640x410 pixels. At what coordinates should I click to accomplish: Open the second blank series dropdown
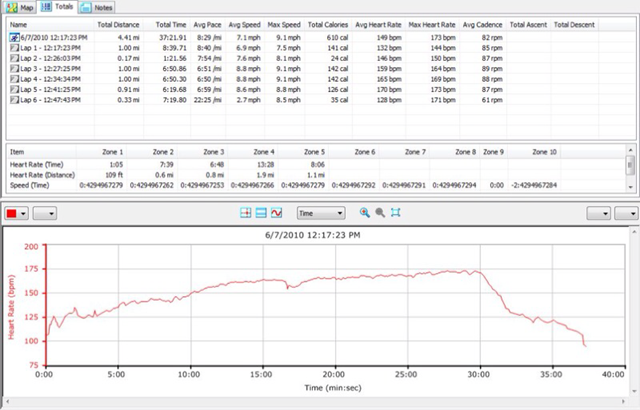tap(45, 213)
